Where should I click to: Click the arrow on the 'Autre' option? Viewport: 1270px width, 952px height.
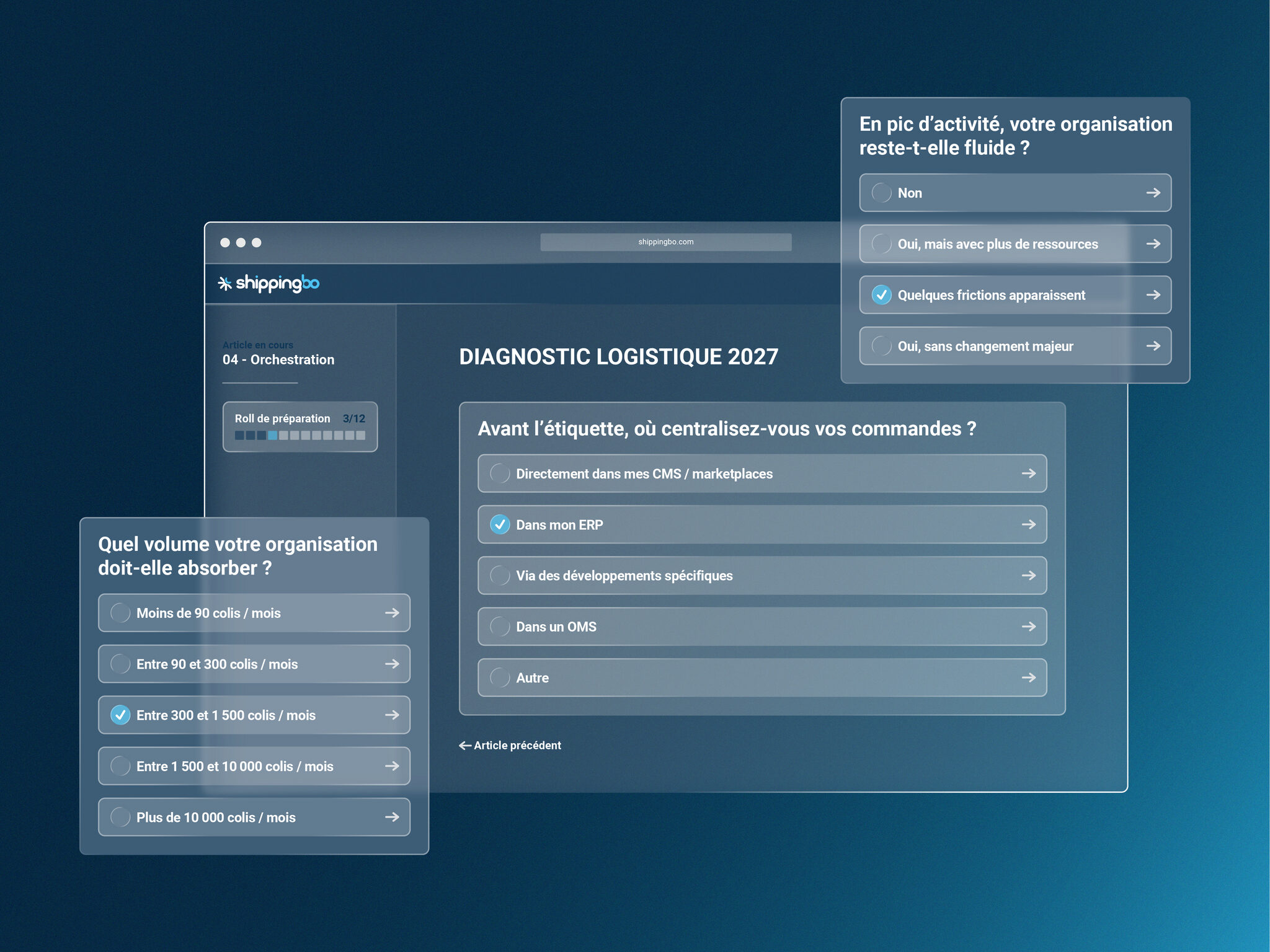click(1028, 677)
